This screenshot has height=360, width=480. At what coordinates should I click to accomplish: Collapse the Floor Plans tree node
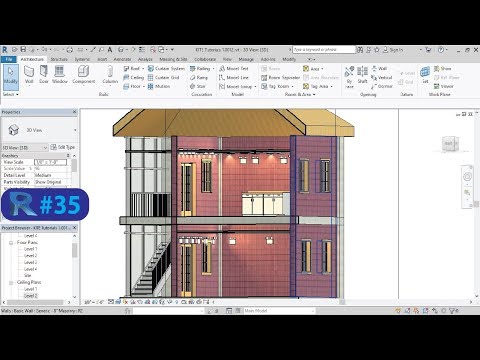tap(11, 243)
